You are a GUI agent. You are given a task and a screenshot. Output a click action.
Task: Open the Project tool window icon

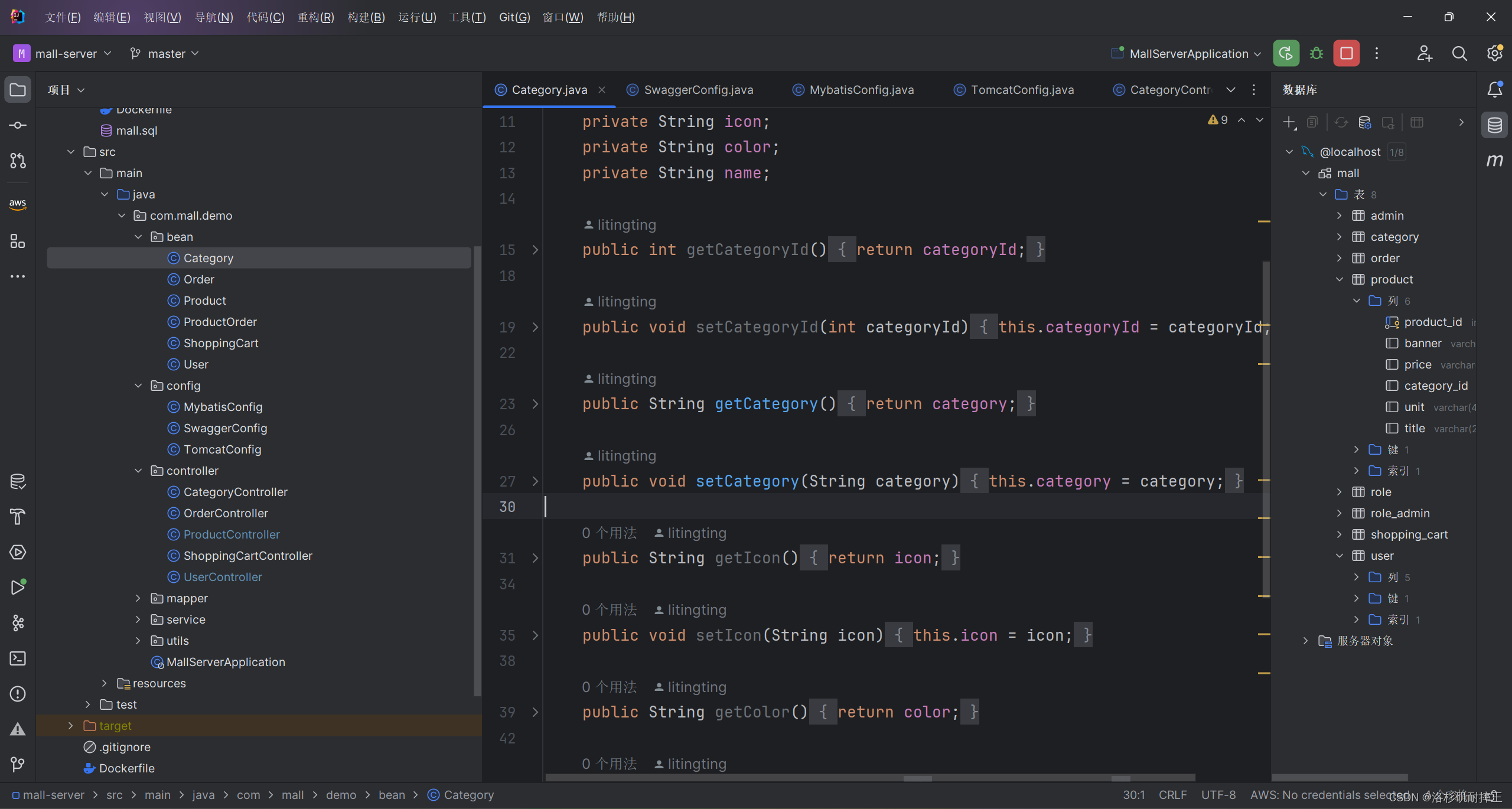tap(18, 90)
